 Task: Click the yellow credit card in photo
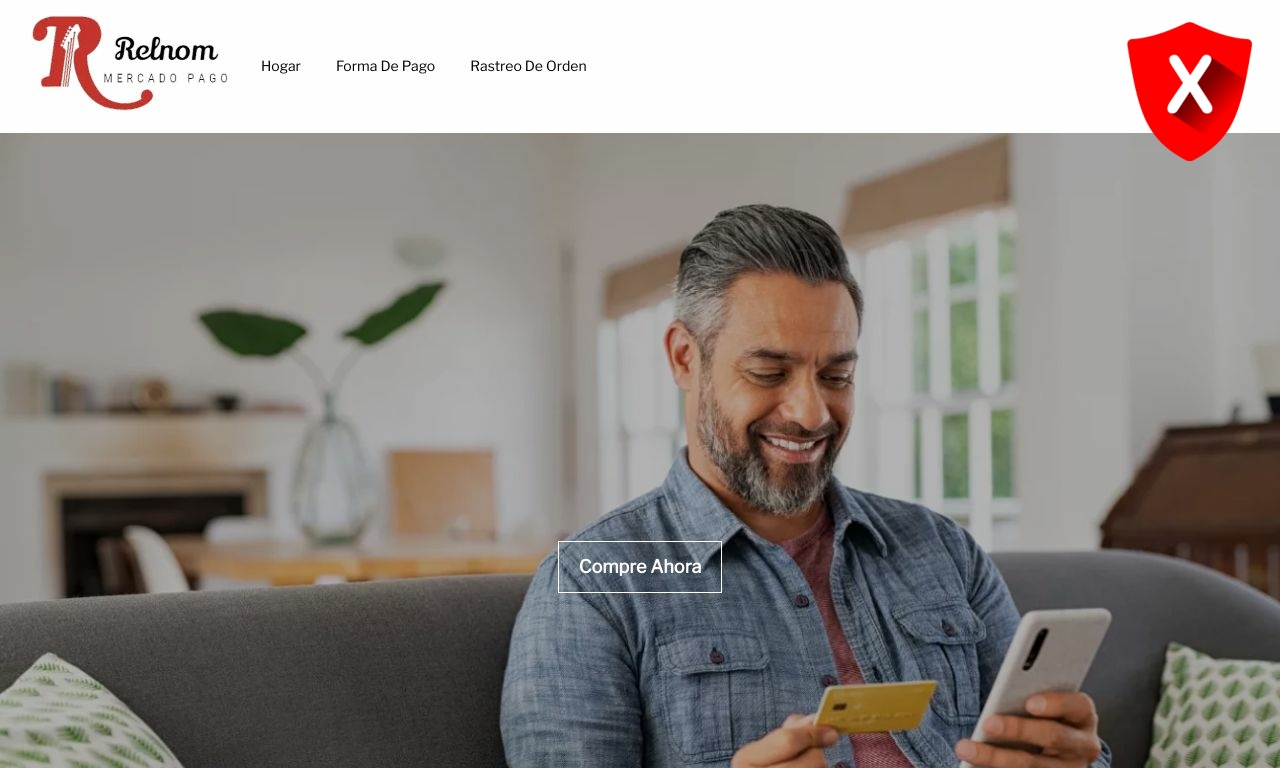pos(875,706)
